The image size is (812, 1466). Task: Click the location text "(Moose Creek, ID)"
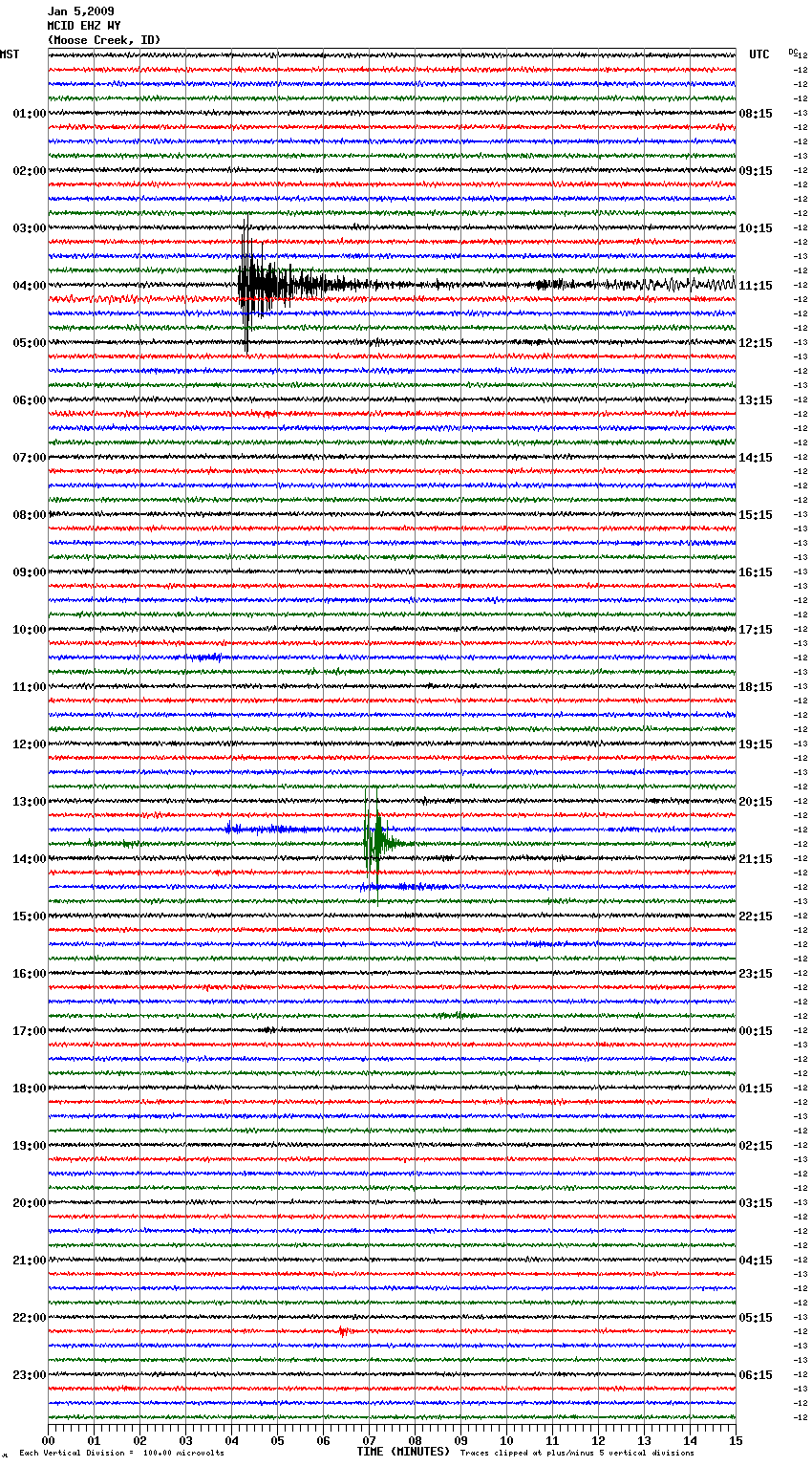(104, 40)
